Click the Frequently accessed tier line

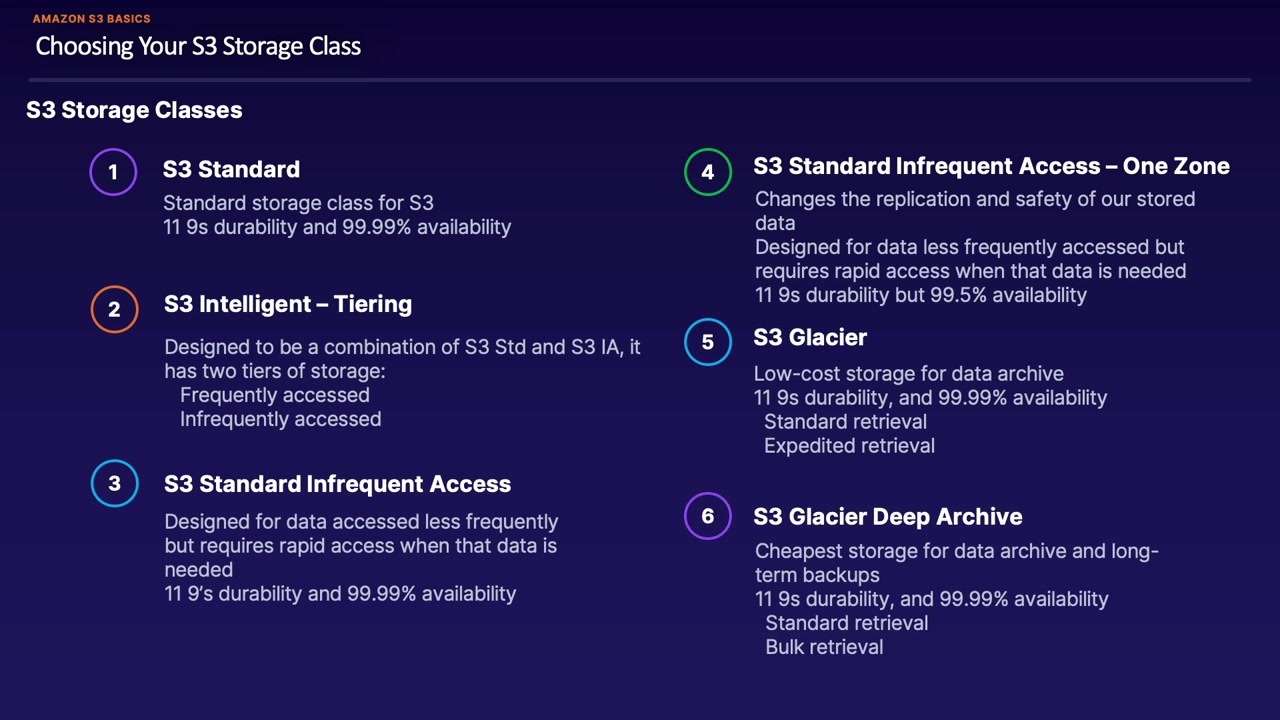pos(274,395)
